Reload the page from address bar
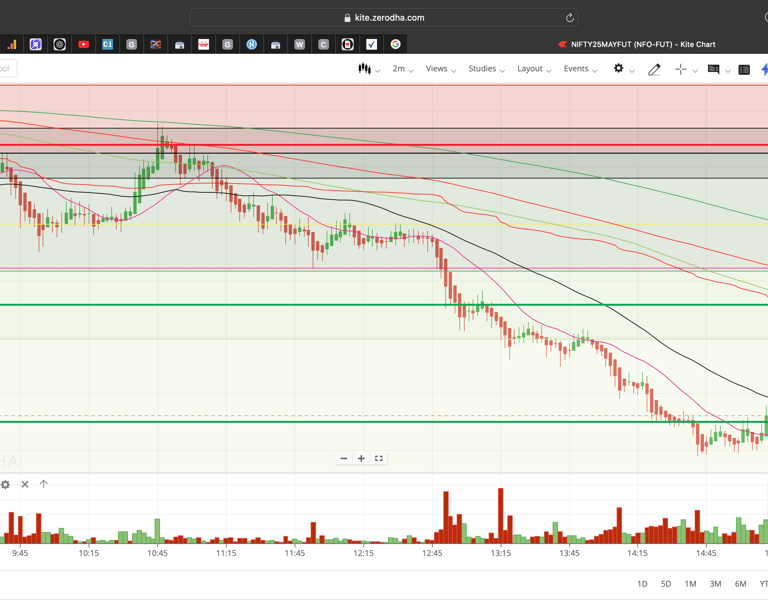Screen dimensions: 768x600 coord(569,18)
